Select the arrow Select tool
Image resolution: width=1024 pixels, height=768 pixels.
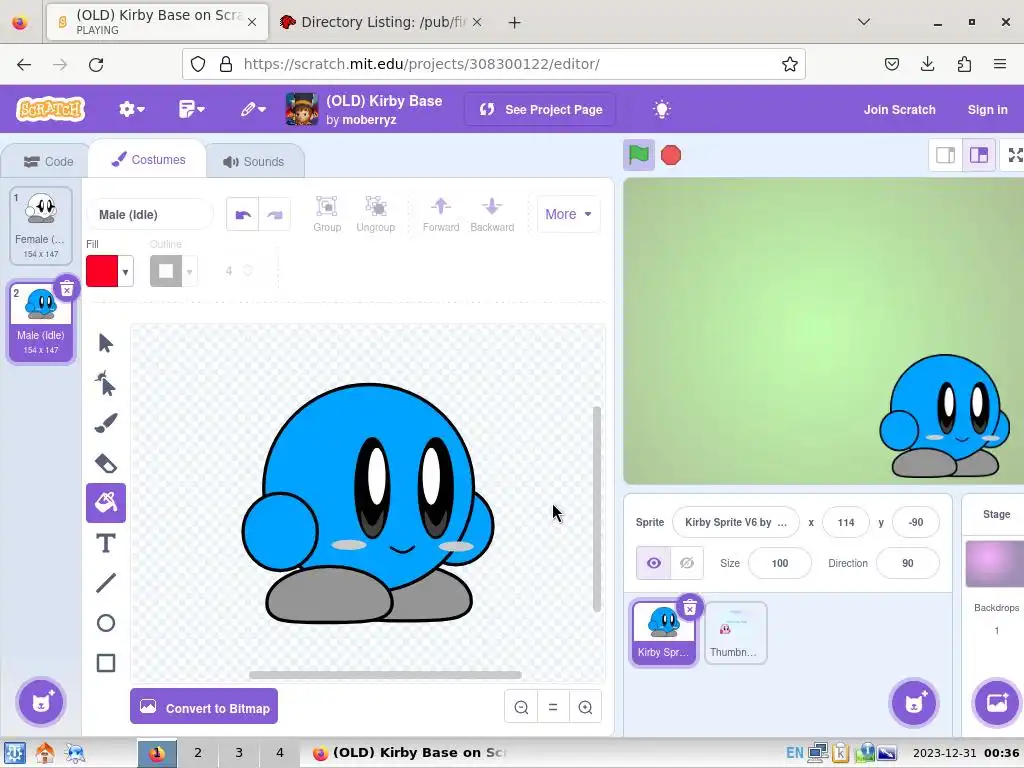pyautogui.click(x=106, y=343)
